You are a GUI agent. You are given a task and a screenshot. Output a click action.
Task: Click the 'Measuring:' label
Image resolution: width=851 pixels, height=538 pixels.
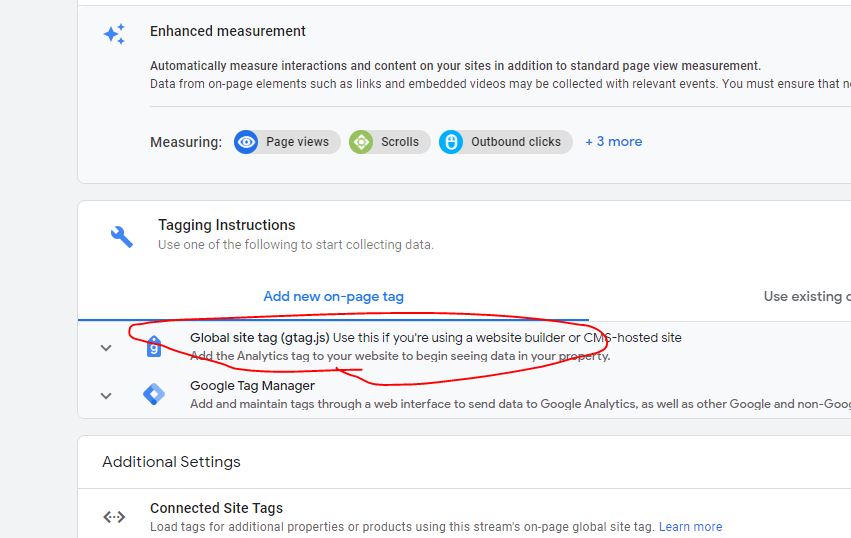pyautogui.click(x=186, y=142)
